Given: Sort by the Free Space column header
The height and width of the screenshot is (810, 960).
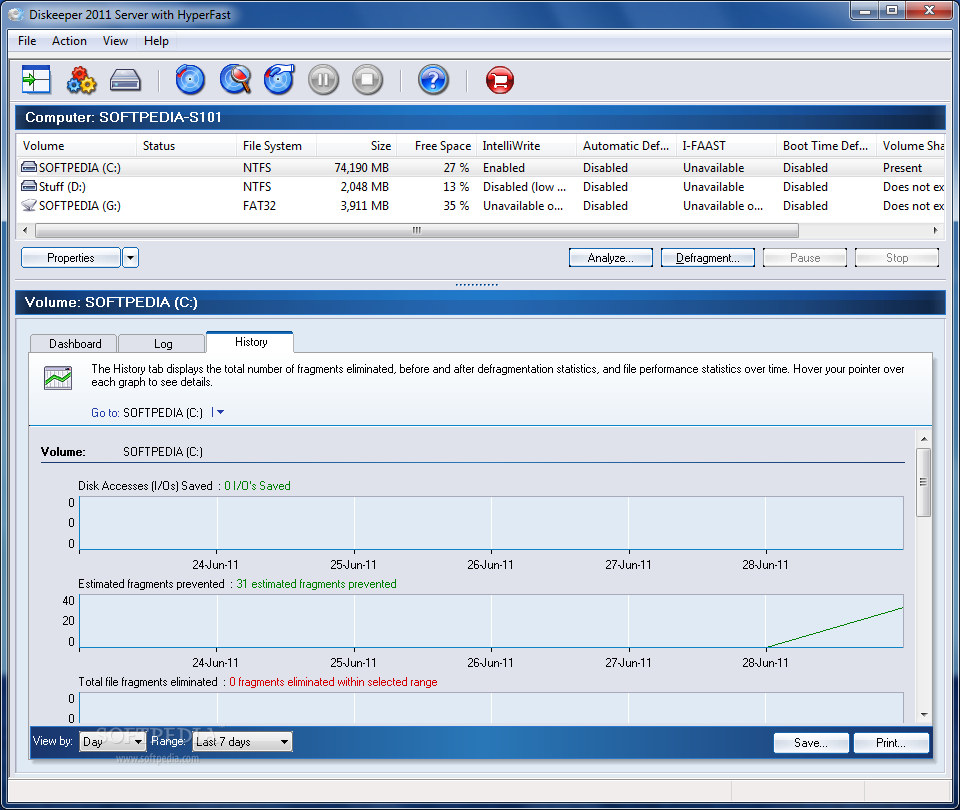Looking at the screenshot, I should pyautogui.click(x=436, y=146).
